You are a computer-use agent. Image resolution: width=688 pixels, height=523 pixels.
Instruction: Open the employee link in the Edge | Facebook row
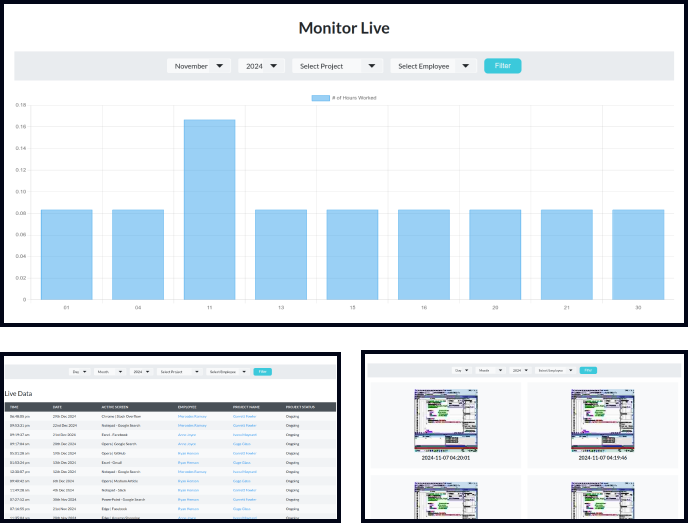[x=188, y=509]
